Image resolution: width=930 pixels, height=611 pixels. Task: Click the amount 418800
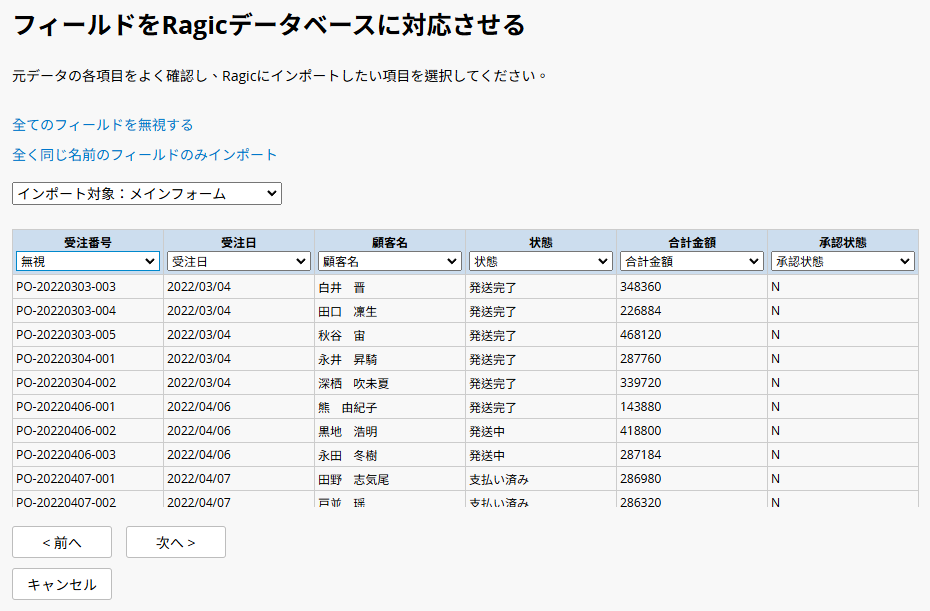(x=641, y=431)
